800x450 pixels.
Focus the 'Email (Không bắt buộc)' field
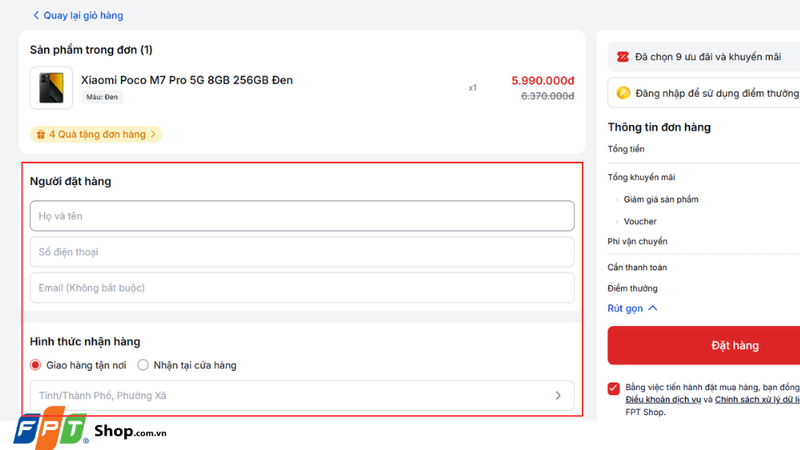(302, 288)
